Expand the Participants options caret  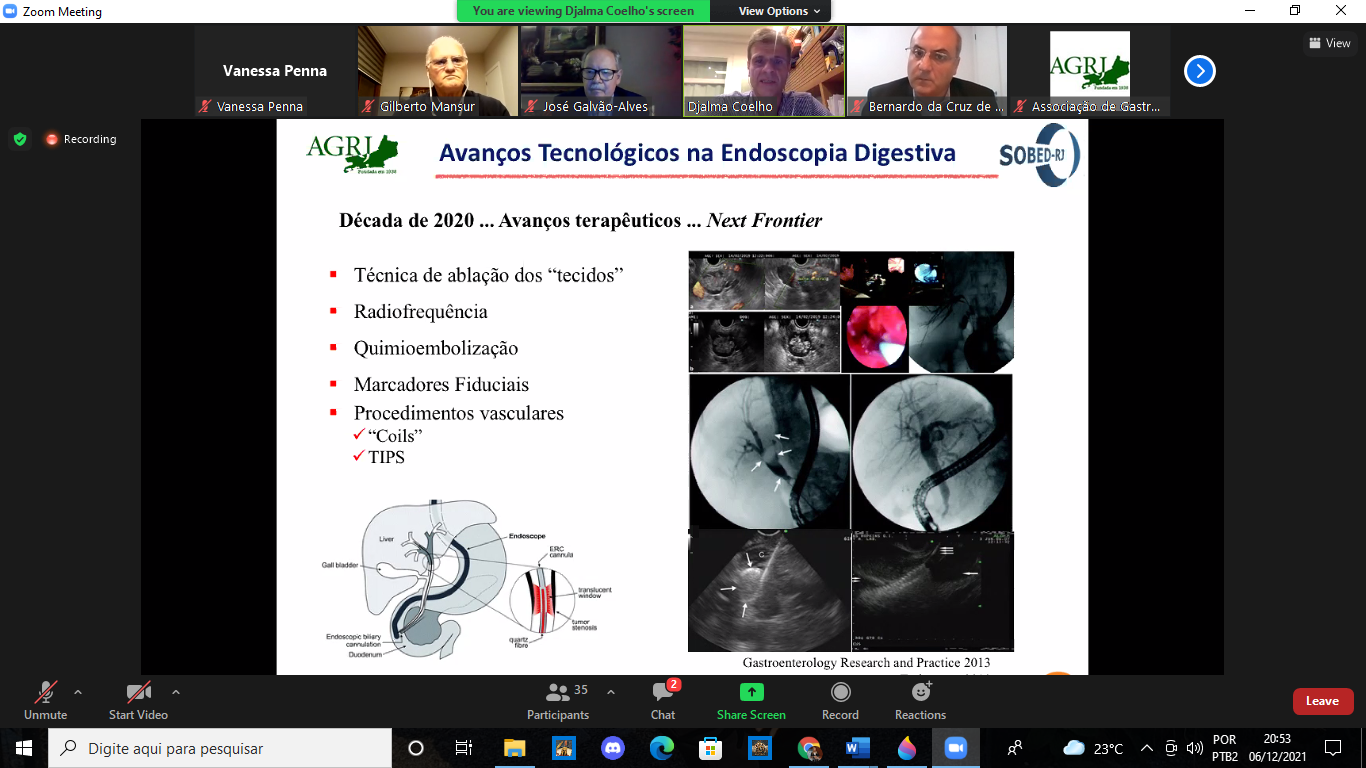click(x=611, y=692)
